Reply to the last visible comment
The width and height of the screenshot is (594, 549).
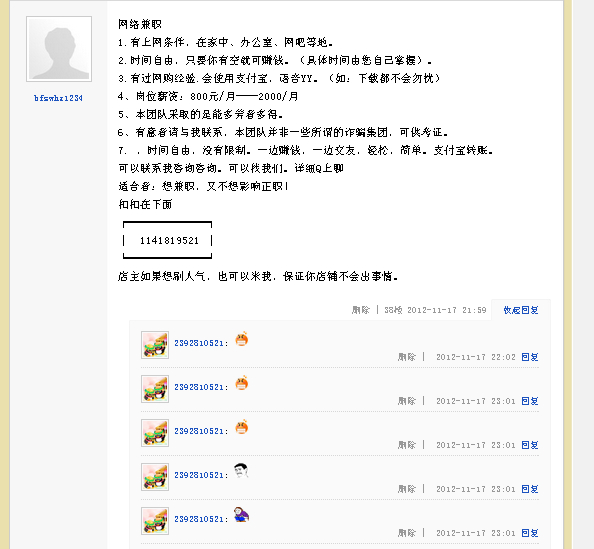point(530,533)
